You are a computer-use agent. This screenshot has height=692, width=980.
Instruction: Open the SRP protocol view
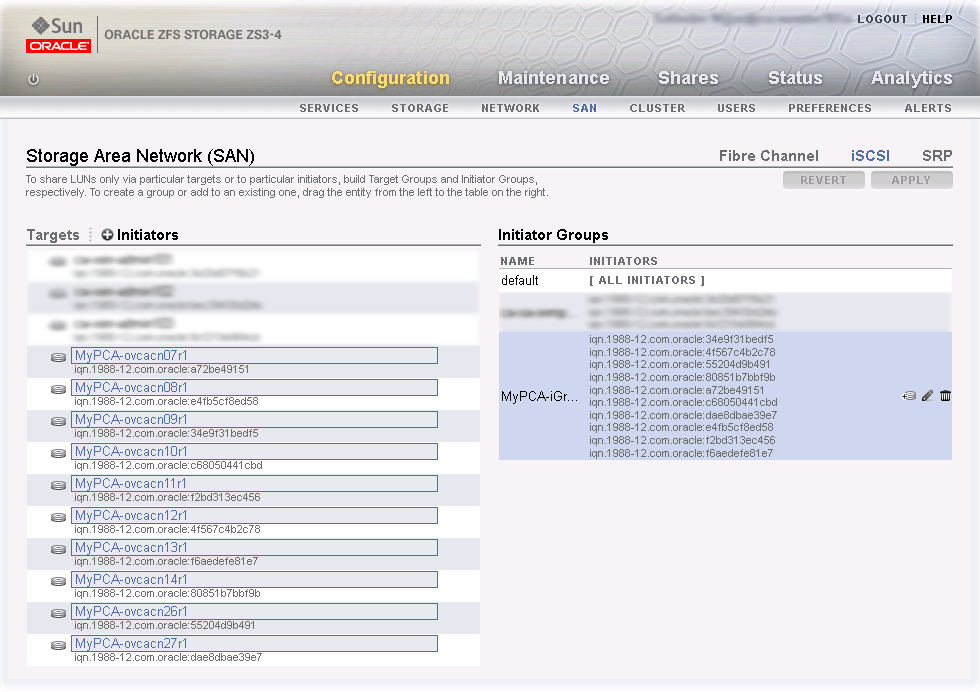tap(936, 155)
